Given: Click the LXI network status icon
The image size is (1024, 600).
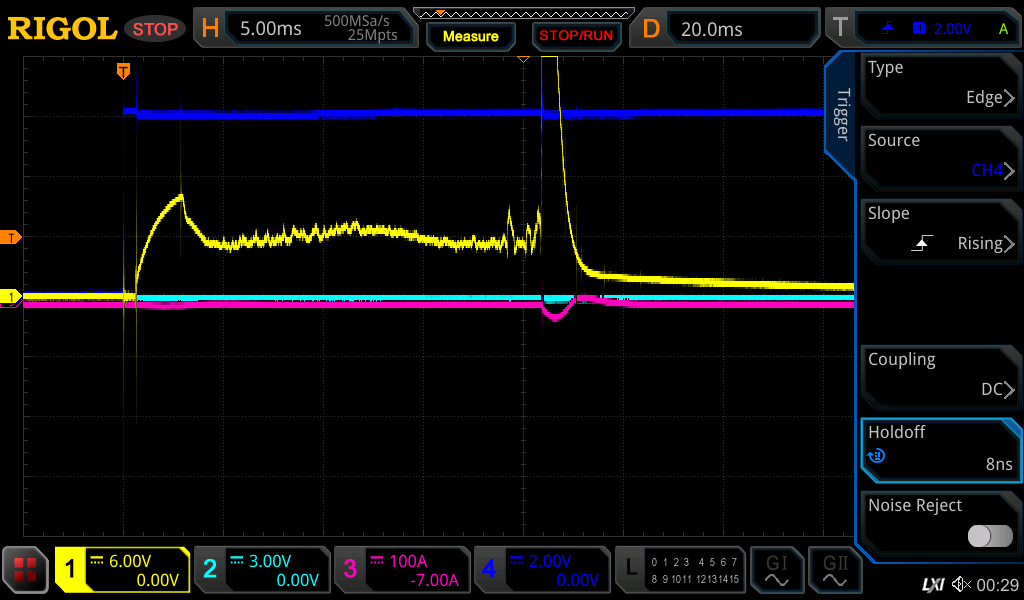Looking at the screenshot, I should click(932, 583).
